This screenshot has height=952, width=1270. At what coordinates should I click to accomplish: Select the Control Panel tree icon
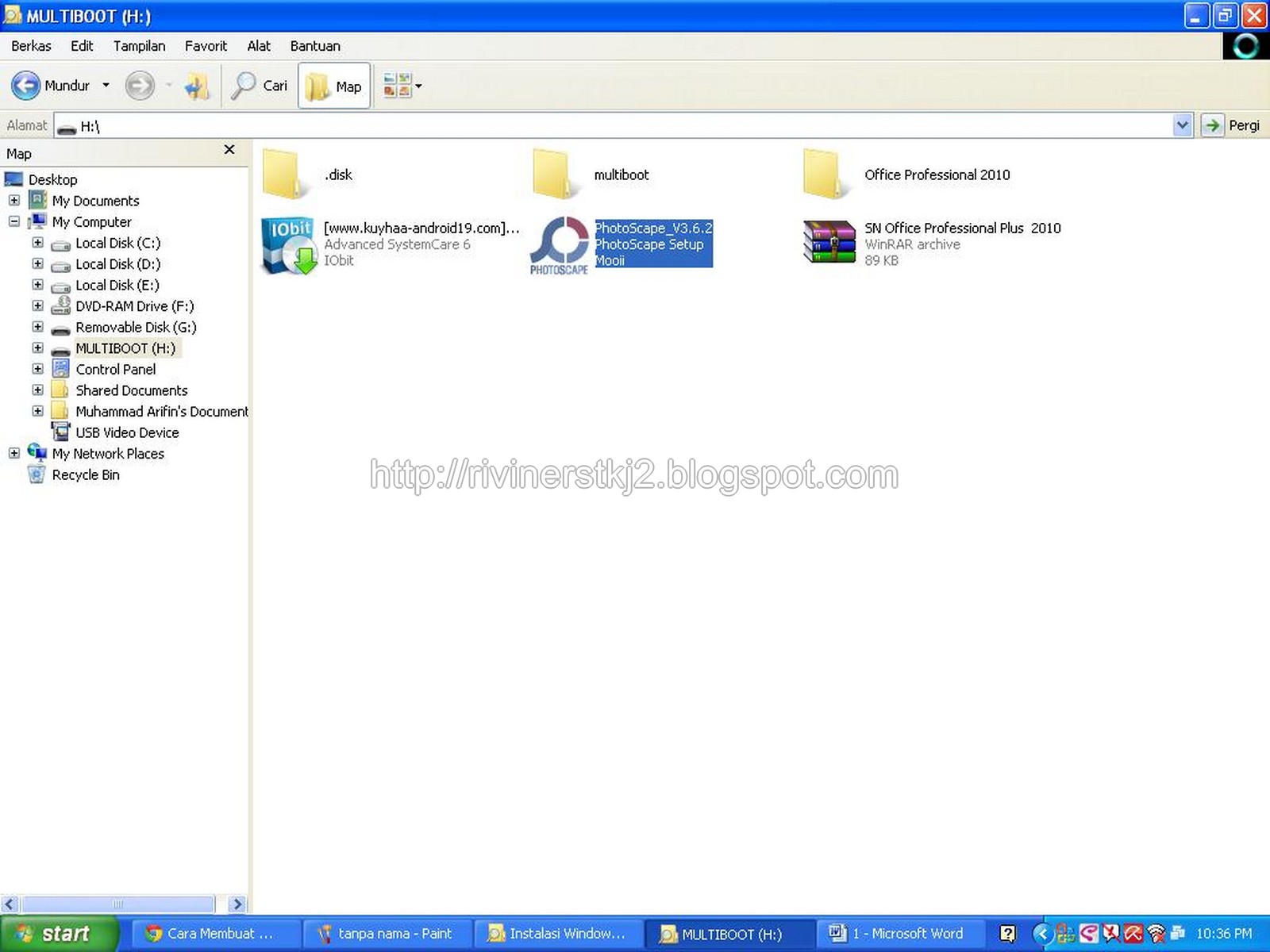coord(61,368)
